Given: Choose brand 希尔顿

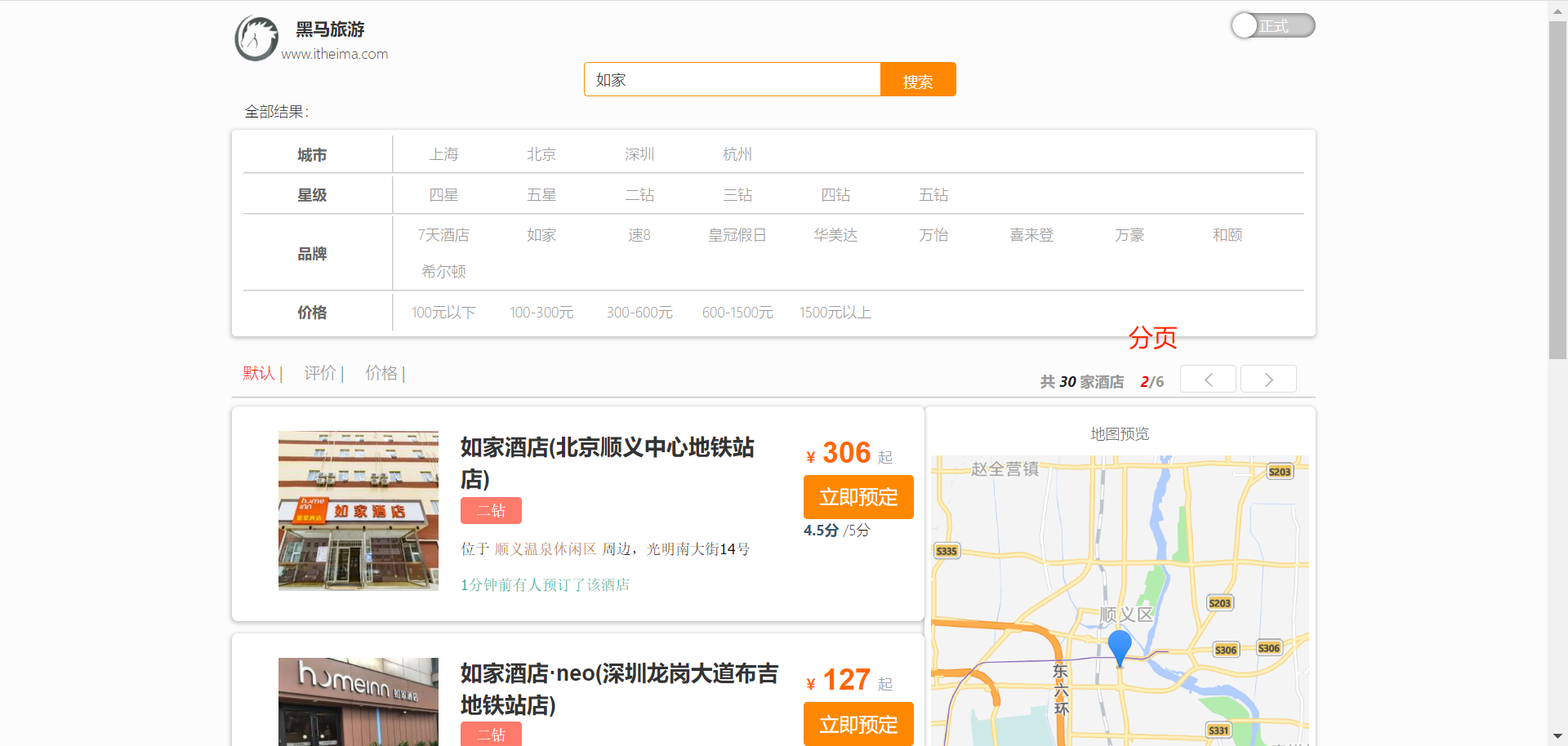Looking at the screenshot, I should coord(443,272).
